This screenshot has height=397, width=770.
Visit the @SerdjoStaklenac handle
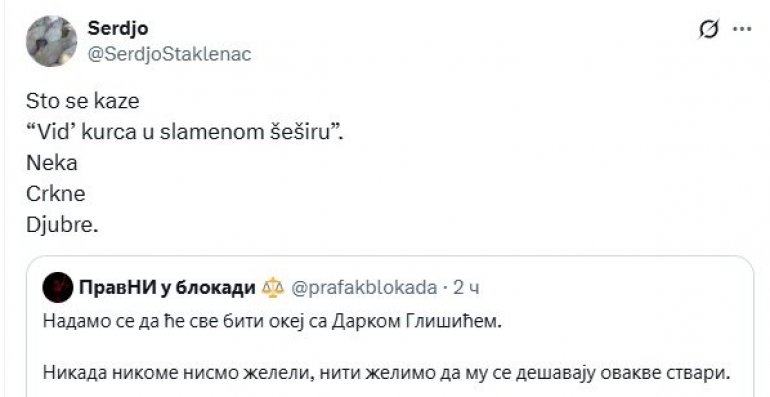(x=169, y=54)
